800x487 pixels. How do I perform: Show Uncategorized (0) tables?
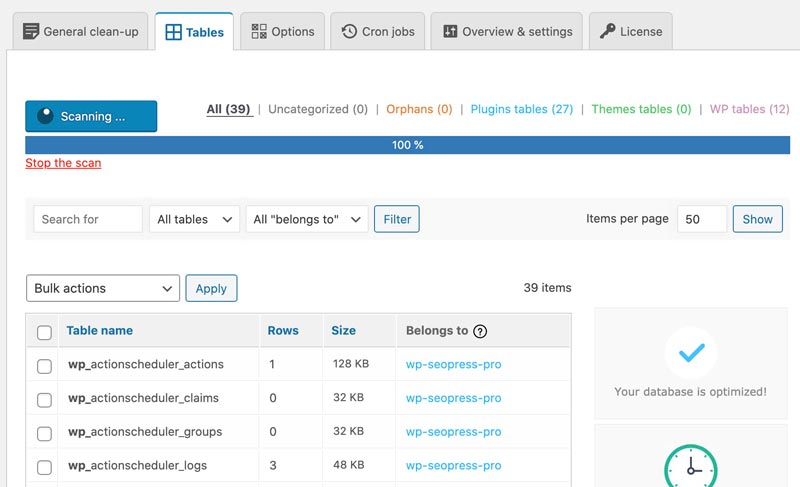pyautogui.click(x=318, y=109)
